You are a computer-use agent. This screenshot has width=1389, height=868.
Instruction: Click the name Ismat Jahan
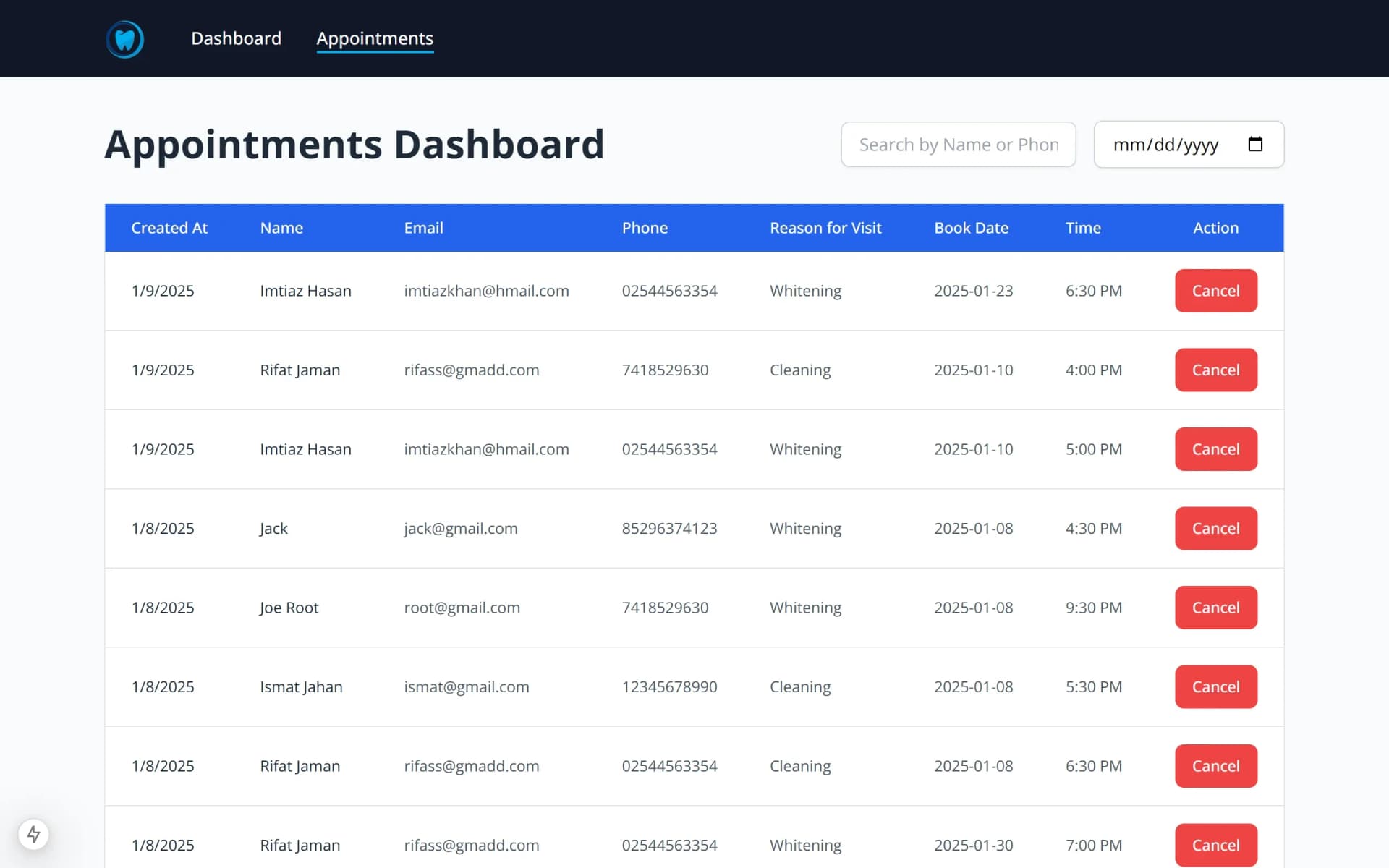coord(301,687)
